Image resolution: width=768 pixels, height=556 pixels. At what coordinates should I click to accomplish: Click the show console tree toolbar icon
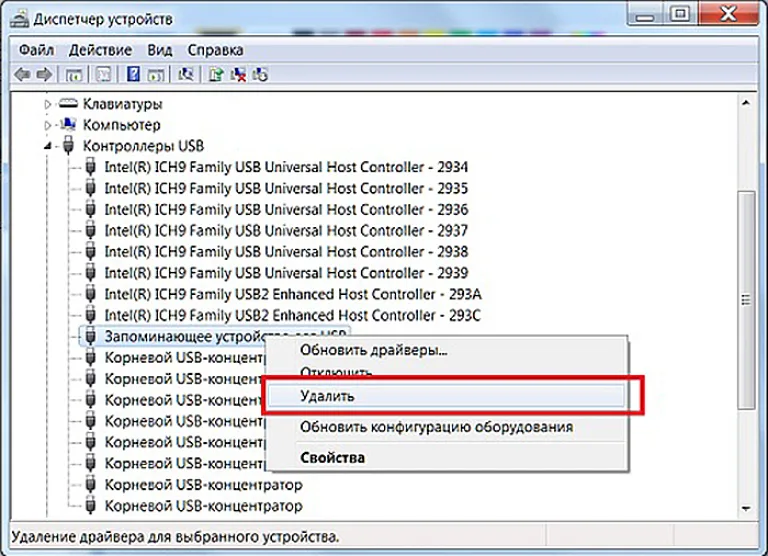tap(74, 74)
